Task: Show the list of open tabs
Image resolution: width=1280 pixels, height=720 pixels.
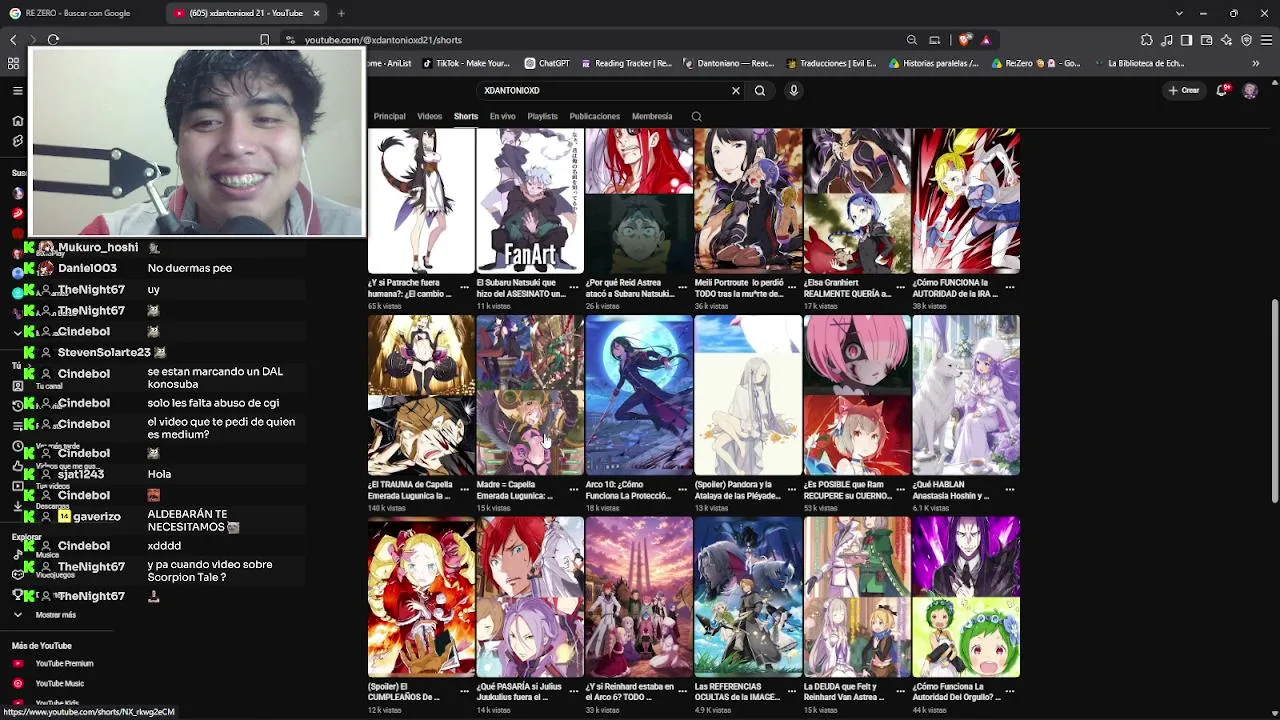Action: click(x=1179, y=13)
